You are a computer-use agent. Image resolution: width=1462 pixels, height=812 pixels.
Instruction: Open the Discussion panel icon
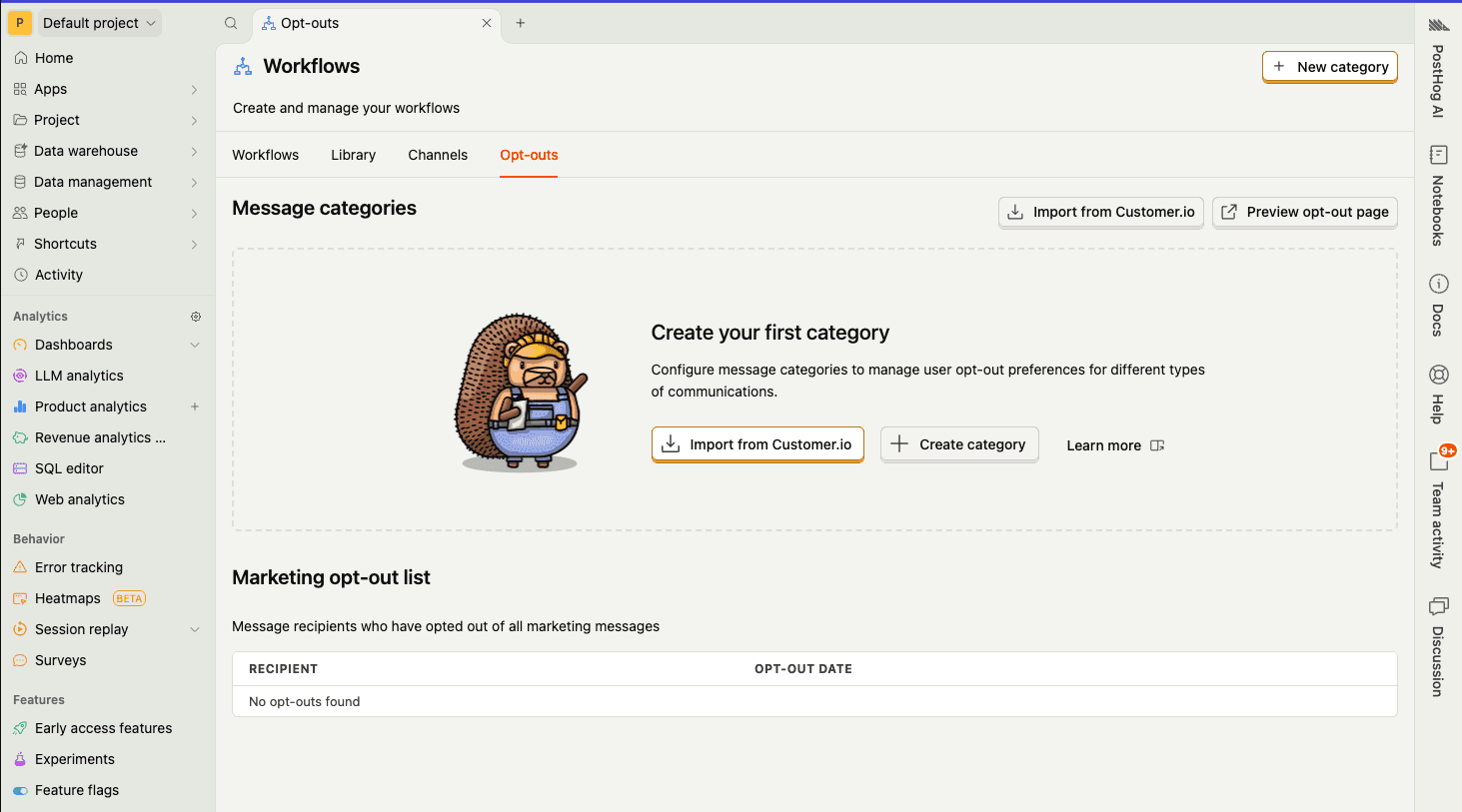pyautogui.click(x=1438, y=606)
